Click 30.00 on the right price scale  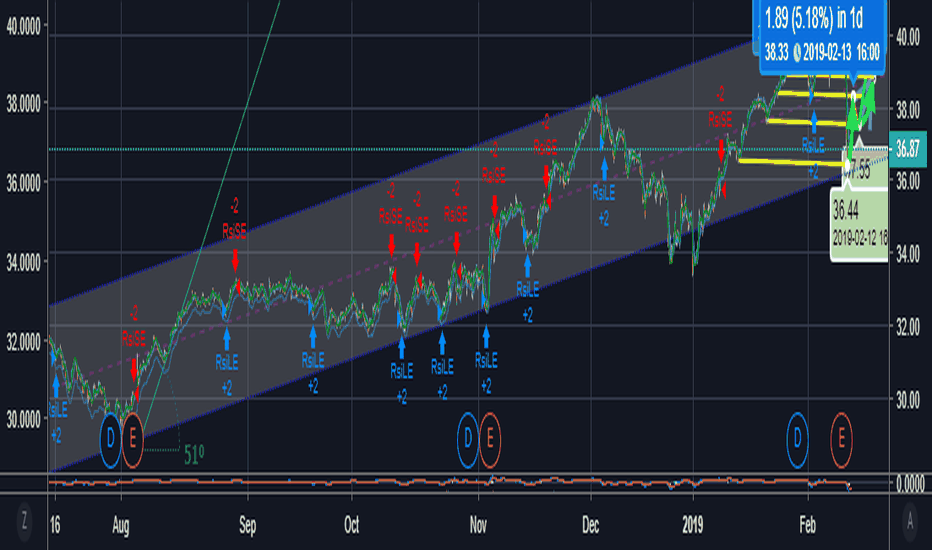click(x=908, y=400)
